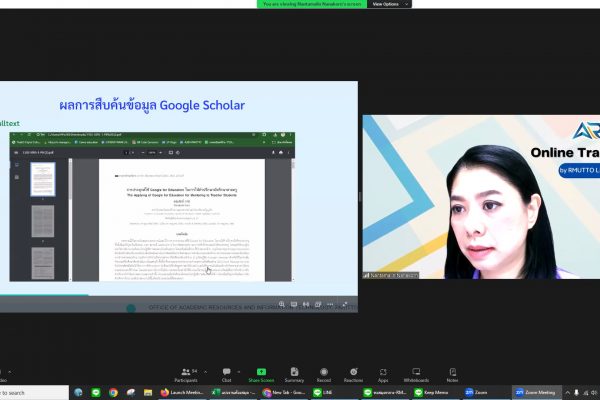
Task: Open the Zoom Apps panel
Action: [x=383, y=375]
